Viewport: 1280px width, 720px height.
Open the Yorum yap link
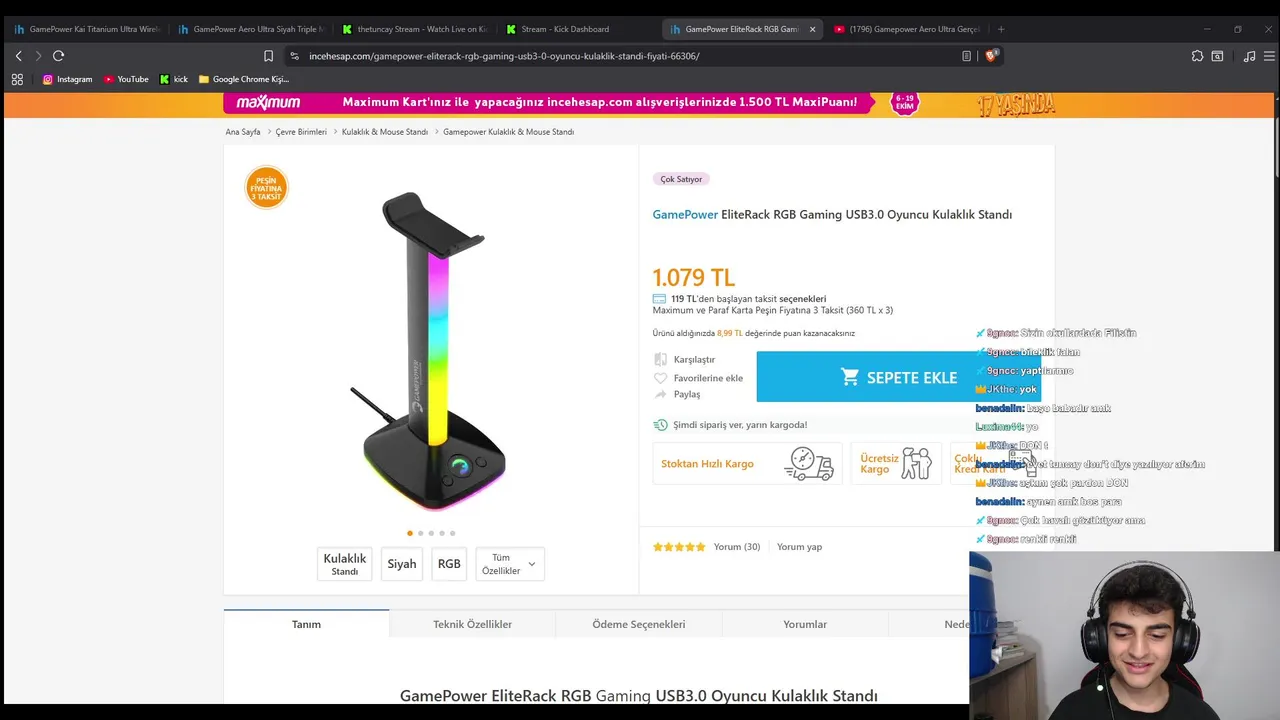coord(799,547)
